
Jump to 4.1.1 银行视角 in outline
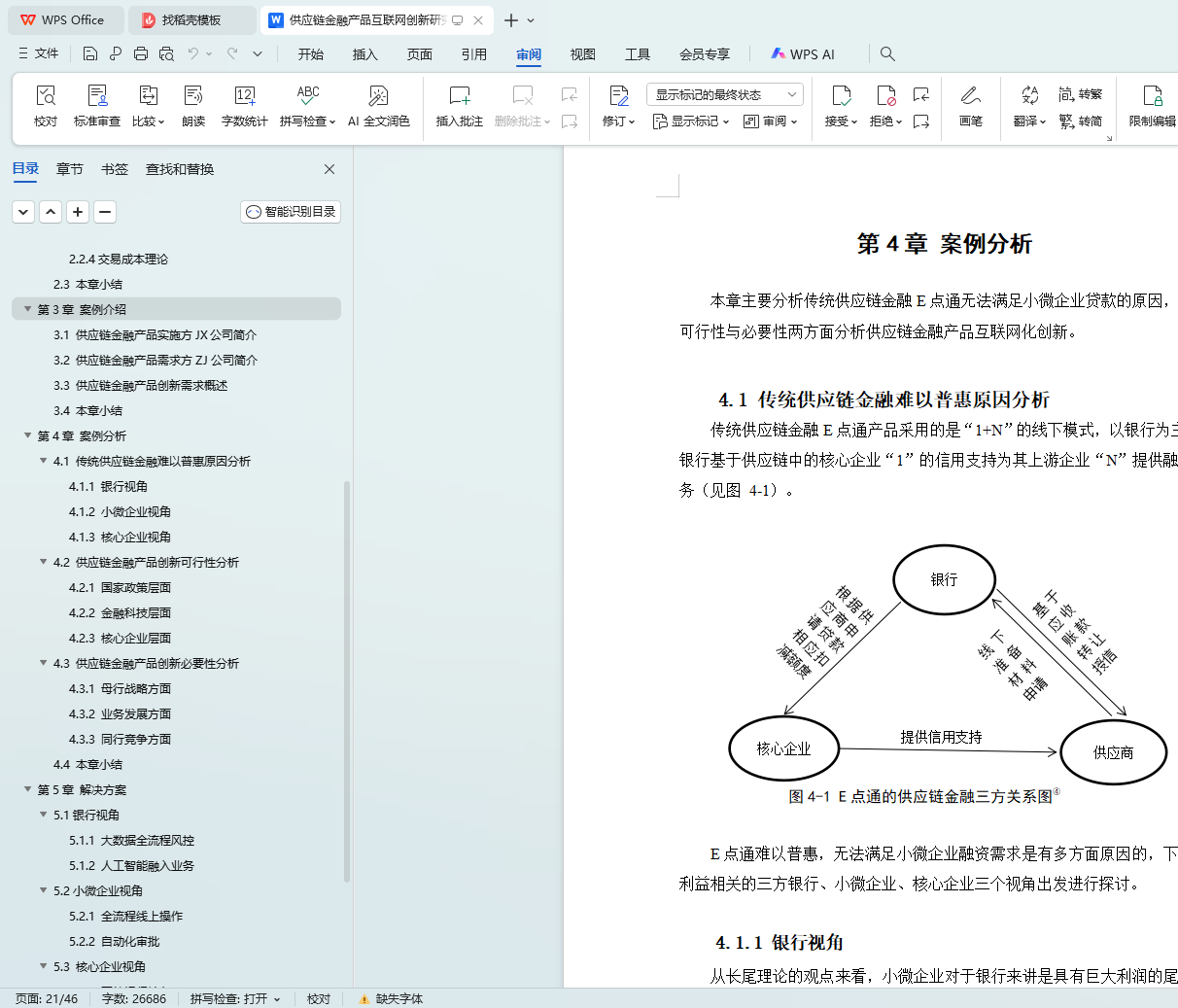pyautogui.click(x=108, y=486)
